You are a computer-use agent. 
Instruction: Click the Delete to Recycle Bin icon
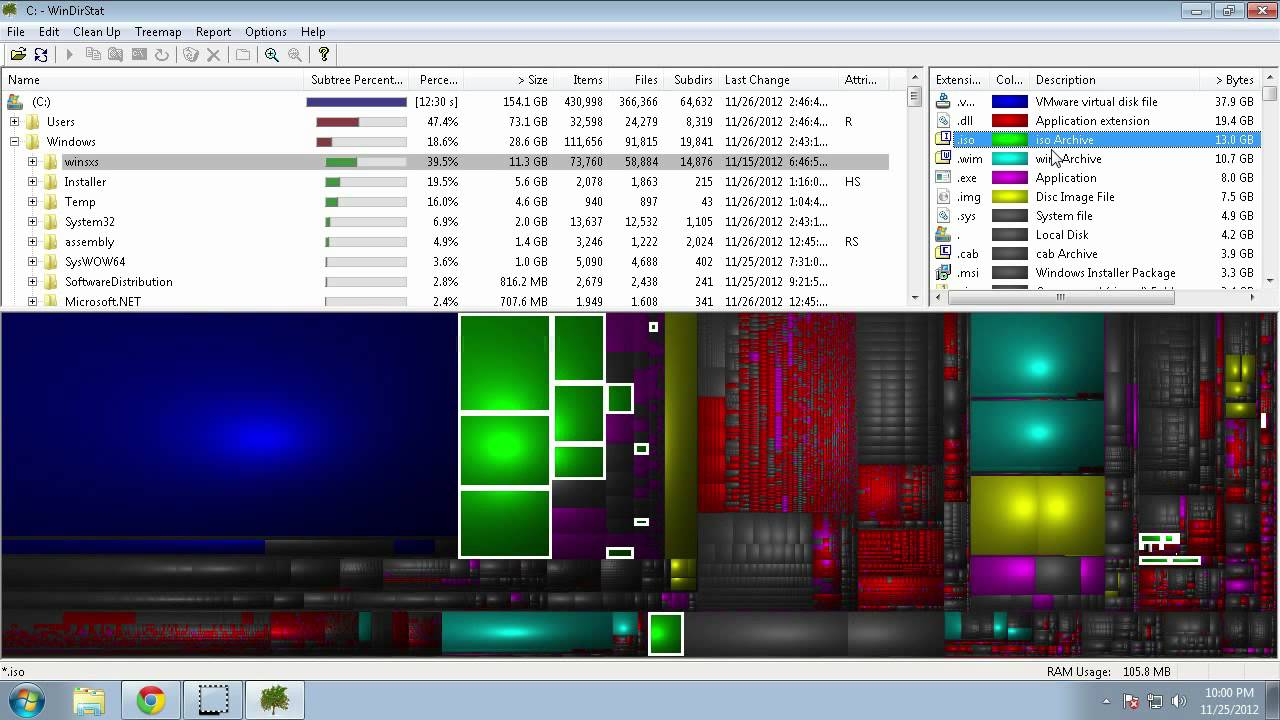pyautogui.click(x=190, y=55)
